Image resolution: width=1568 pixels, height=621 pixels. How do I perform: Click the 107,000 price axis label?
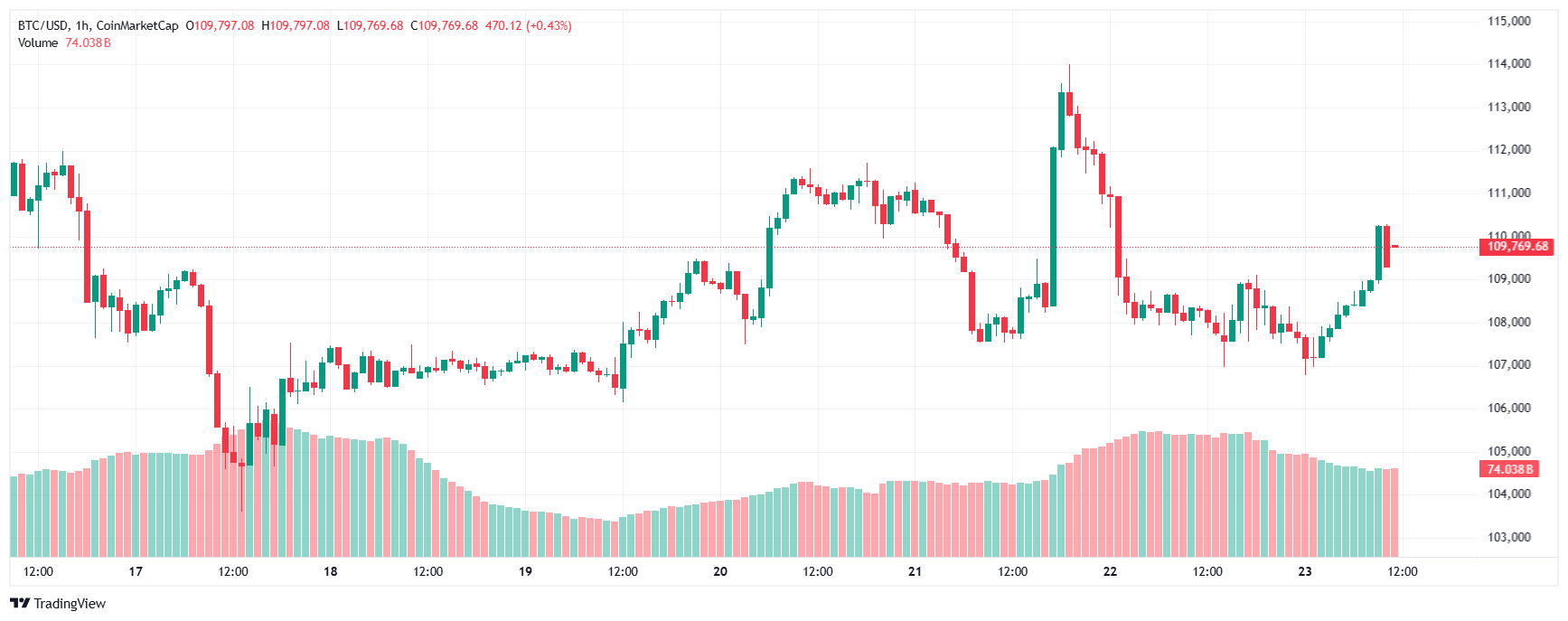coord(1509,365)
